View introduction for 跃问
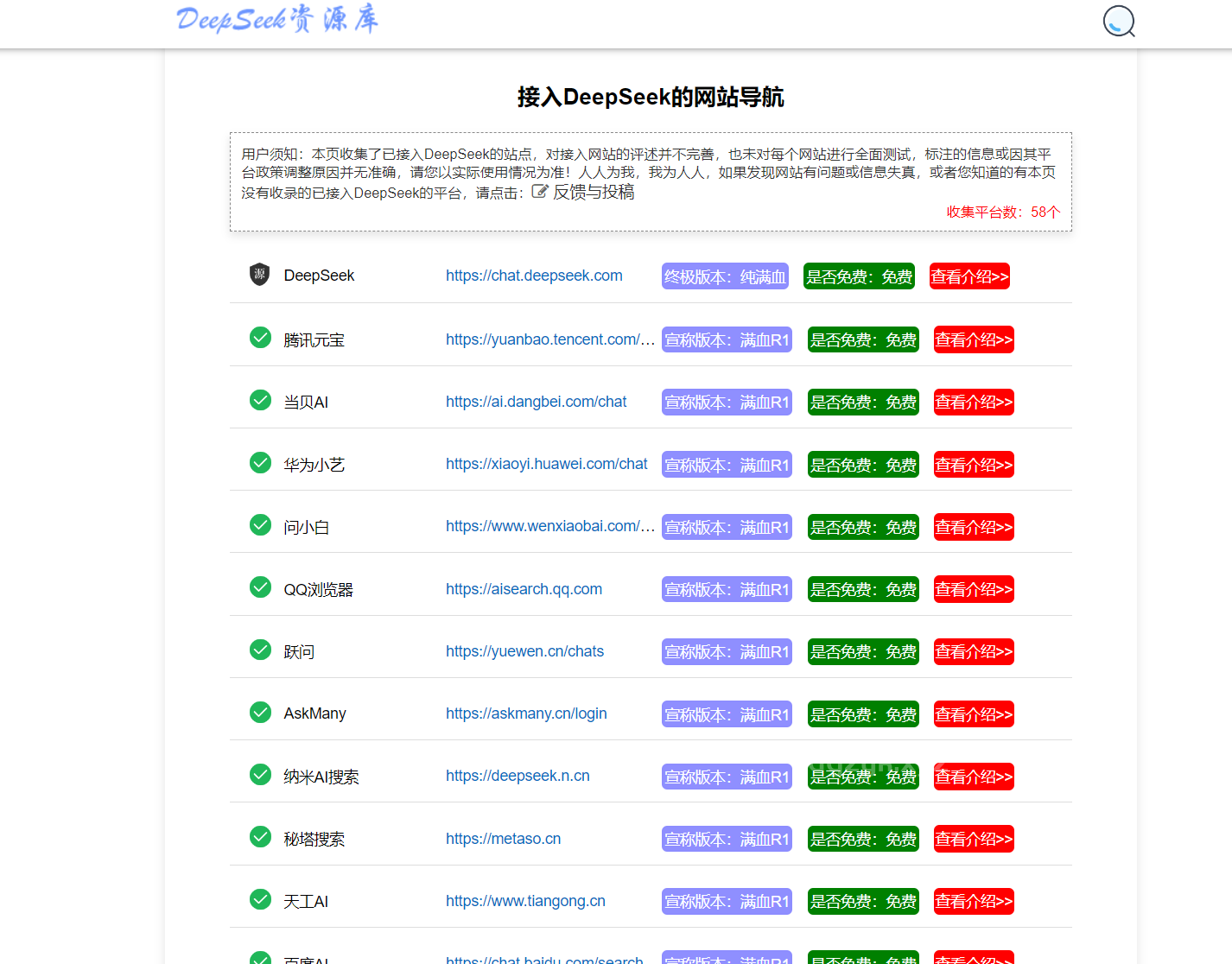 (974, 651)
